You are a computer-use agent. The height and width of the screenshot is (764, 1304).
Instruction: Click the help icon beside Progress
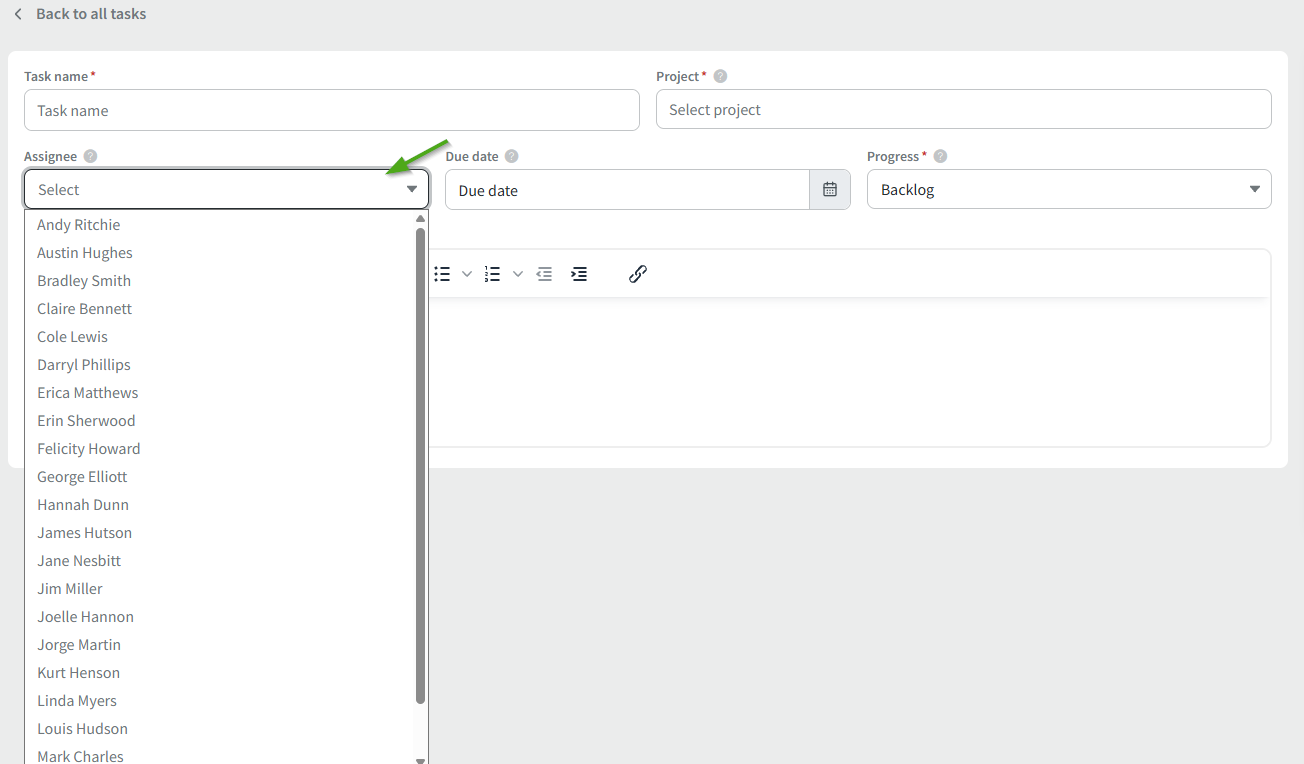pos(940,156)
